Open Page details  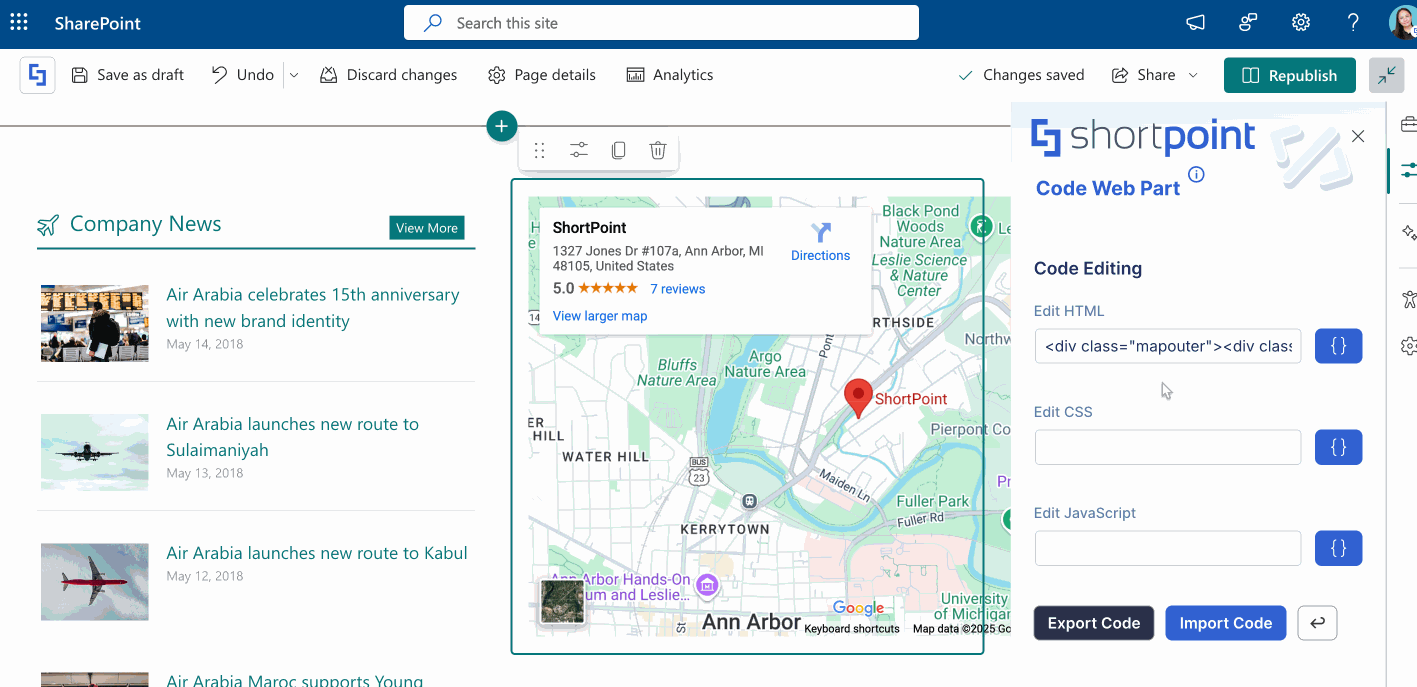pyautogui.click(x=542, y=75)
